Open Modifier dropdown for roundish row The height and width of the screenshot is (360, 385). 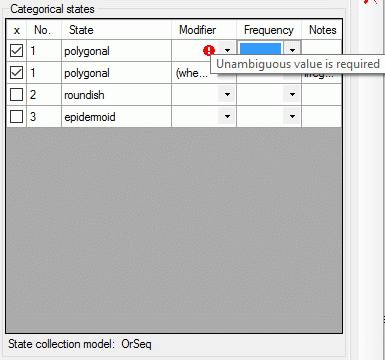tap(227, 95)
